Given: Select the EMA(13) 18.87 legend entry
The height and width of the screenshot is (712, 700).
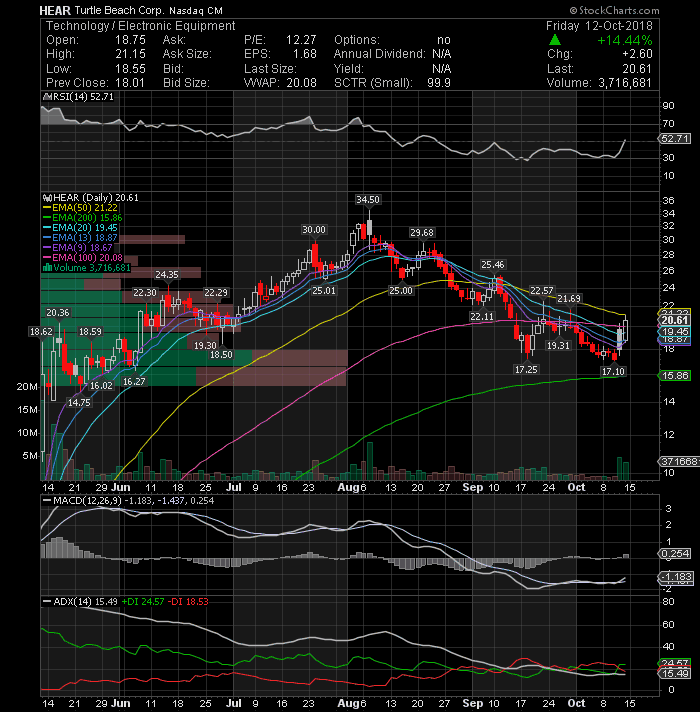Looking at the screenshot, I should (81, 237).
